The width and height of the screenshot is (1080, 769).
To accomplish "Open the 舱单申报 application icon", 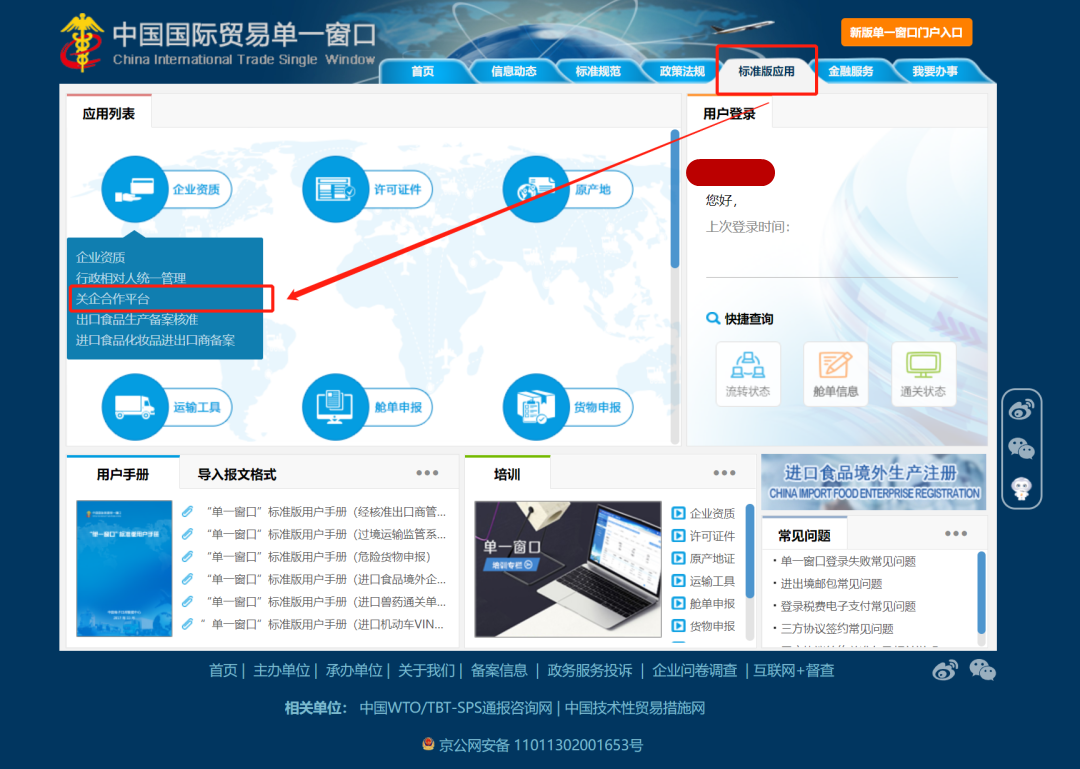I will pyautogui.click(x=335, y=407).
